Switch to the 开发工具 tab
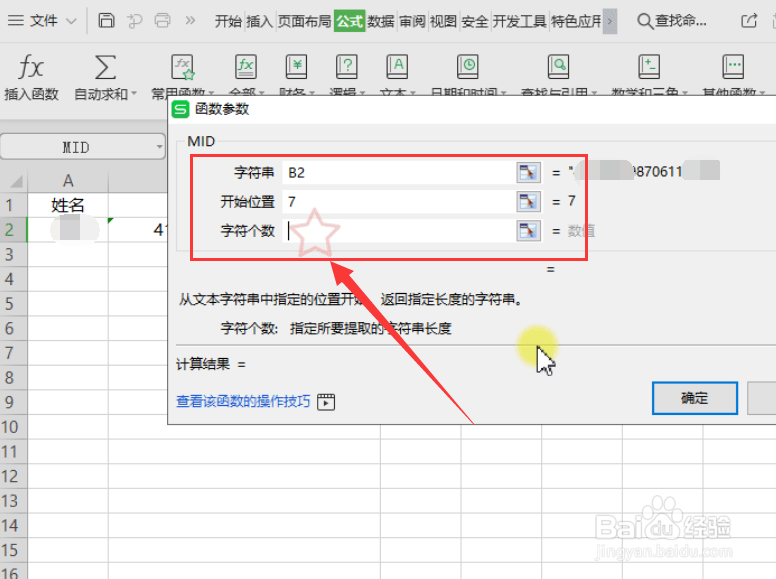776x579 pixels. (520, 21)
